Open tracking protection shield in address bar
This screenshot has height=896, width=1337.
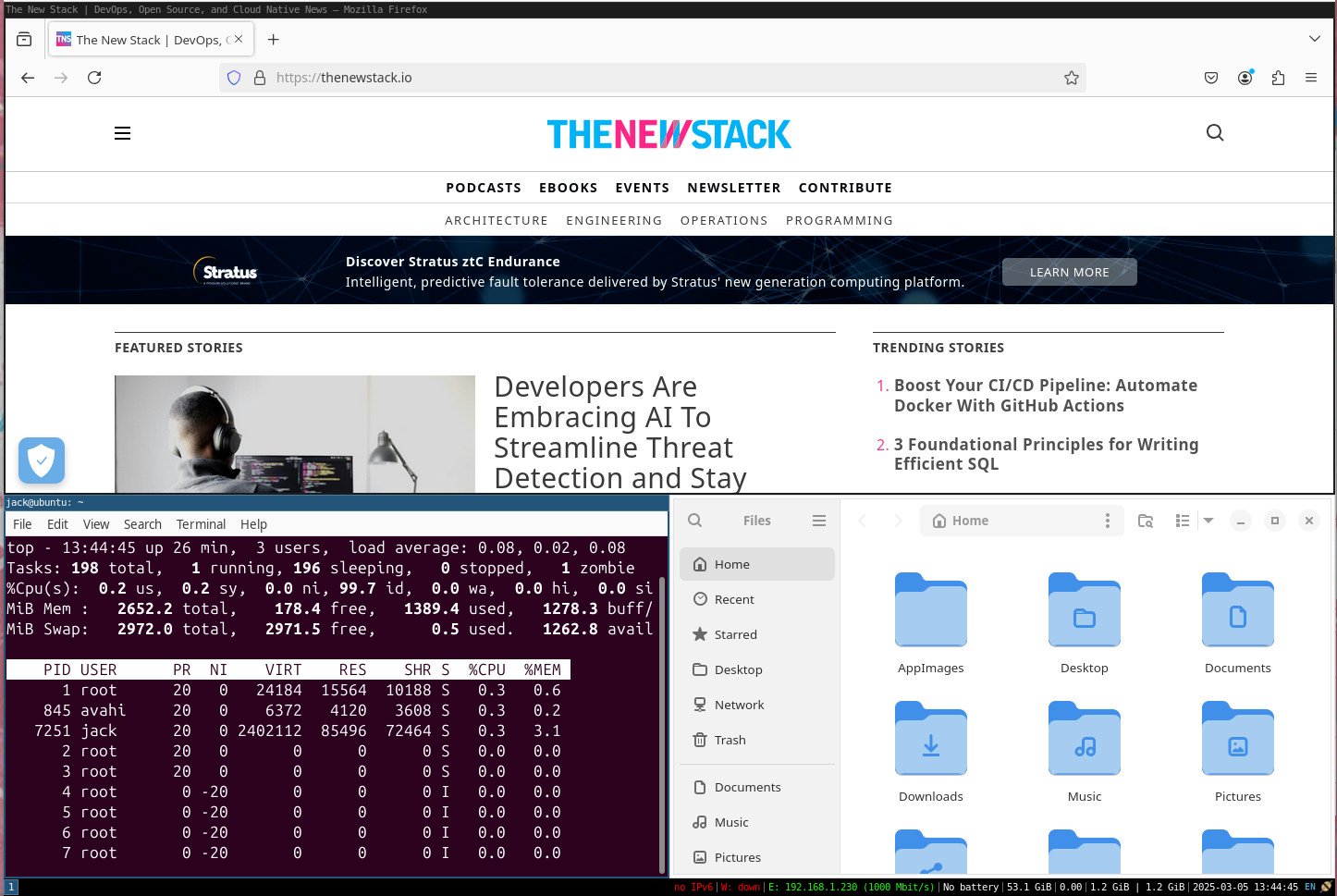tap(234, 78)
